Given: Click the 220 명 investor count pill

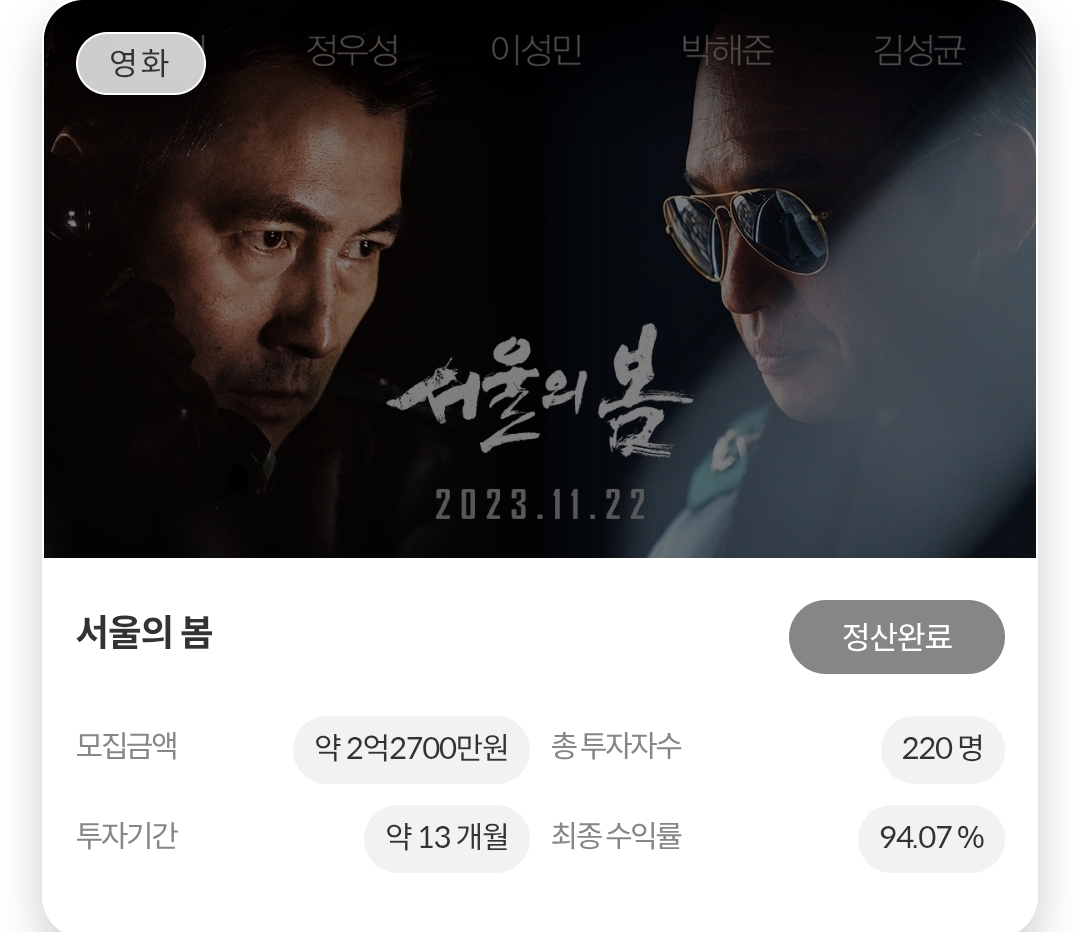Looking at the screenshot, I should (942, 749).
